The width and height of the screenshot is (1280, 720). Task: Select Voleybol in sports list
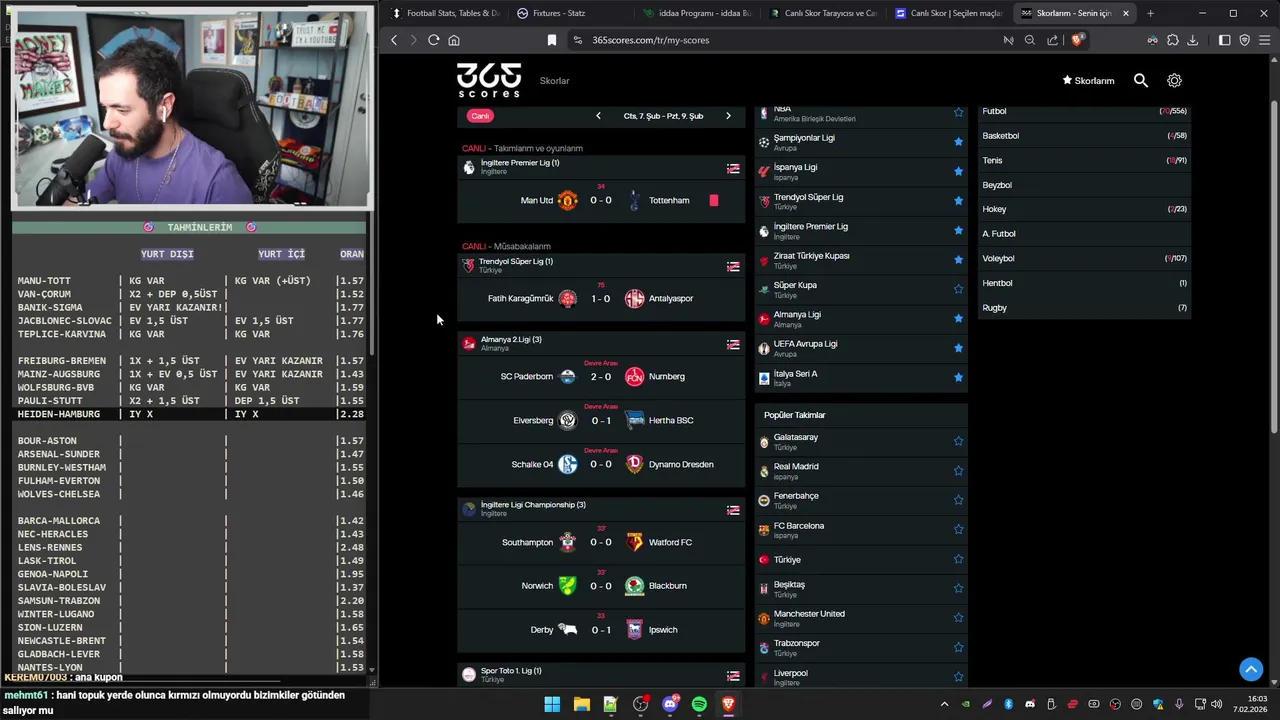(x=1084, y=258)
